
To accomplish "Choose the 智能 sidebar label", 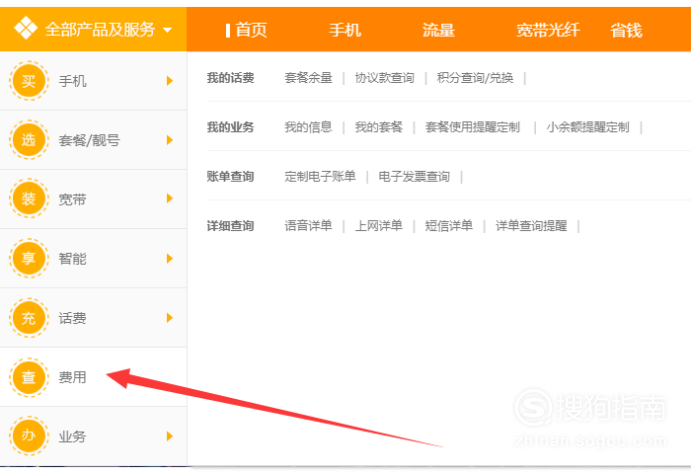I will pos(72,259).
